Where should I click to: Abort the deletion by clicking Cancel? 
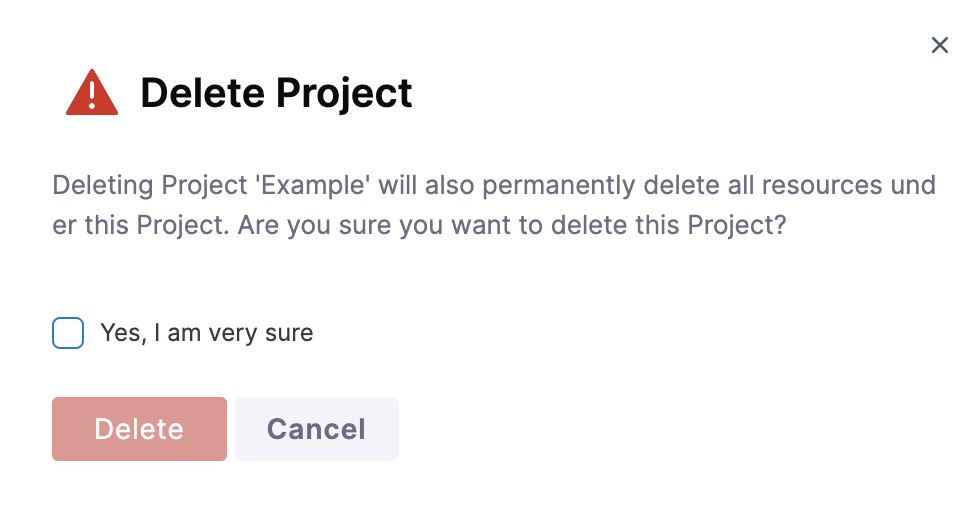tap(316, 429)
